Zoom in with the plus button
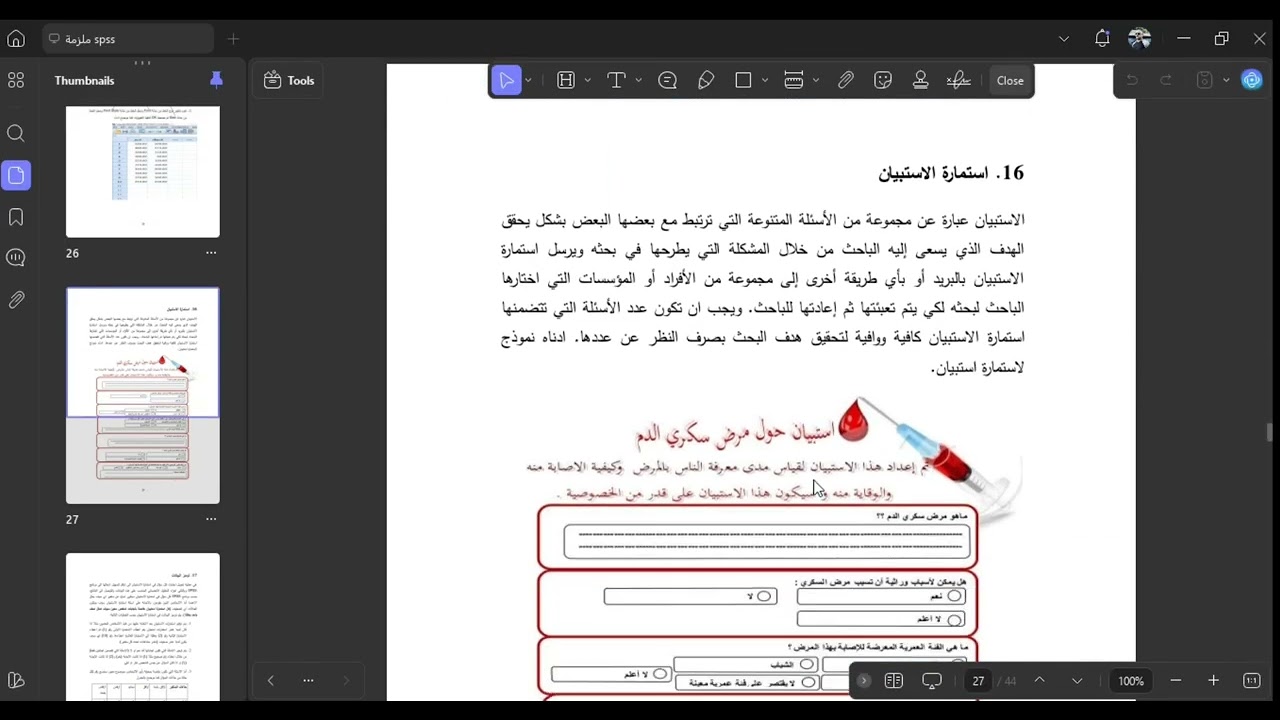 [1213, 681]
